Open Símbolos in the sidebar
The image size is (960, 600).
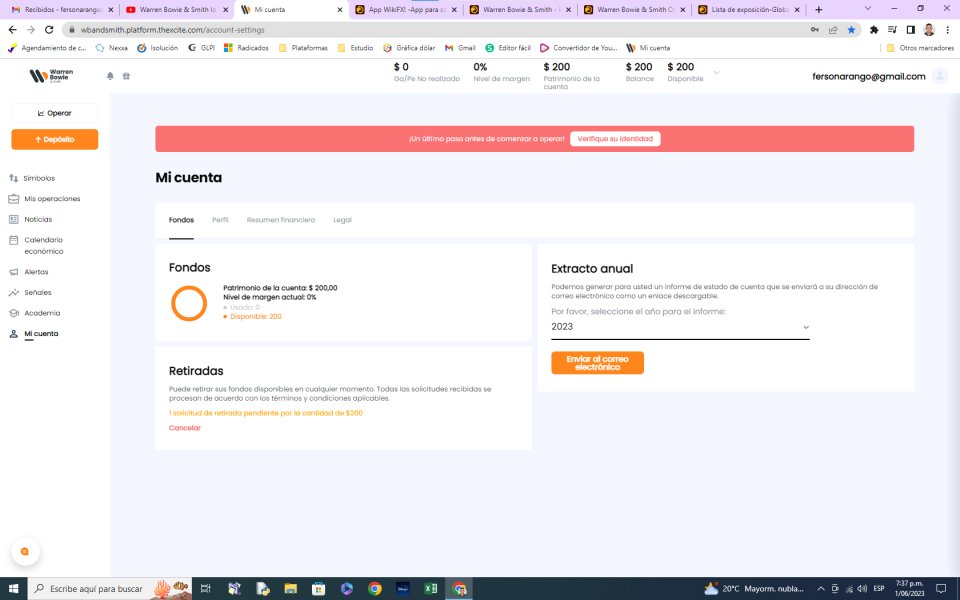tap(39, 178)
